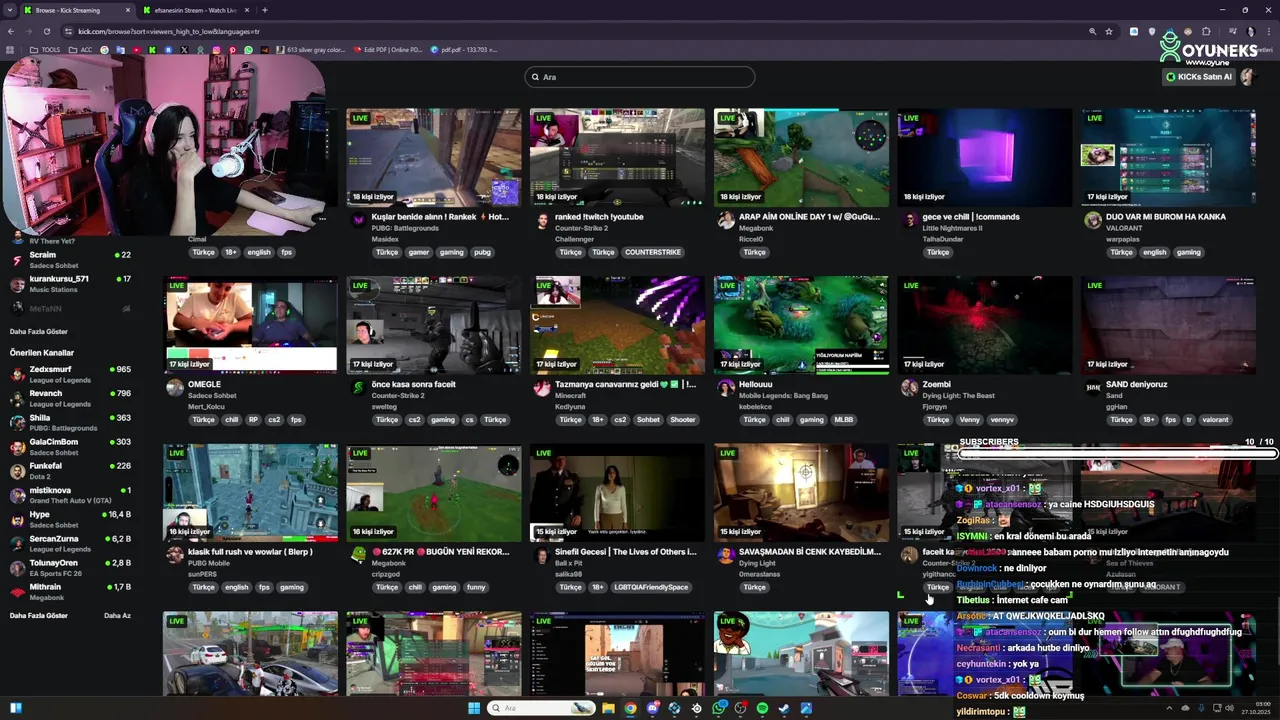This screenshot has width=1280, height=720.
Task: Click the Shooter tag under Tazmanya canavarınız
Action: pos(683,420)
